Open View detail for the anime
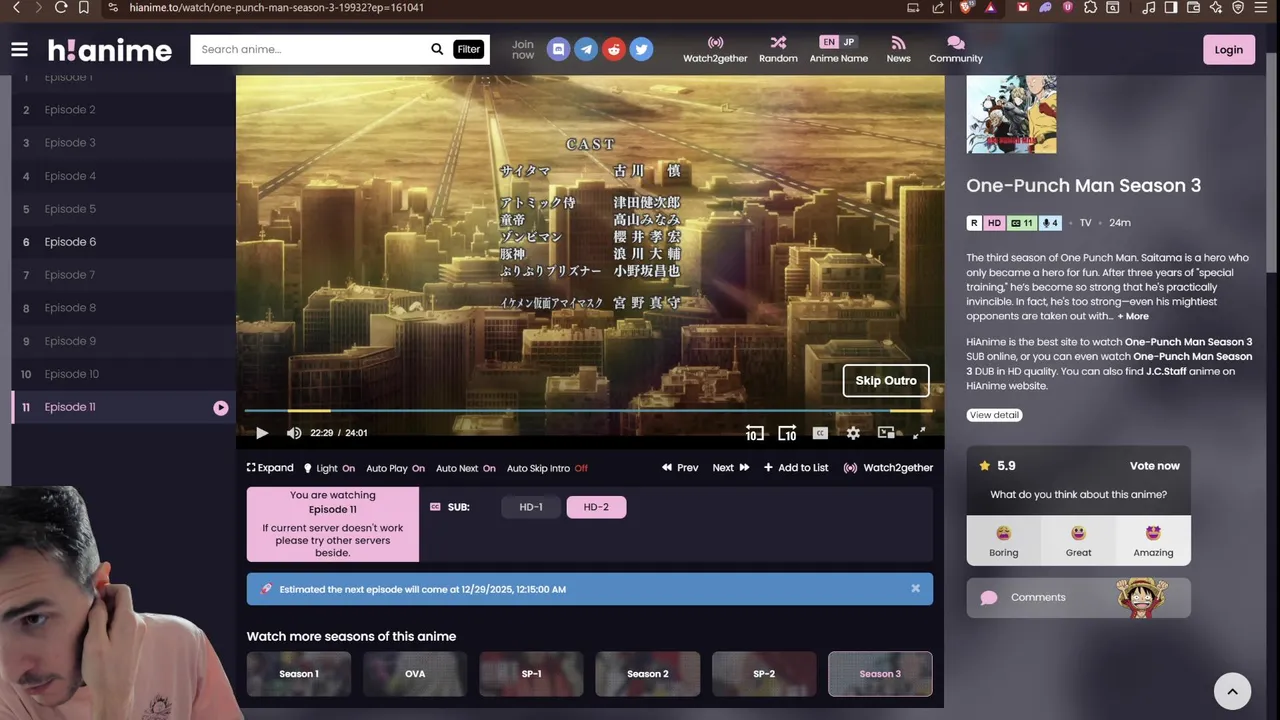Viewport: 1280px width, 720px height. [x=994, y=415]
